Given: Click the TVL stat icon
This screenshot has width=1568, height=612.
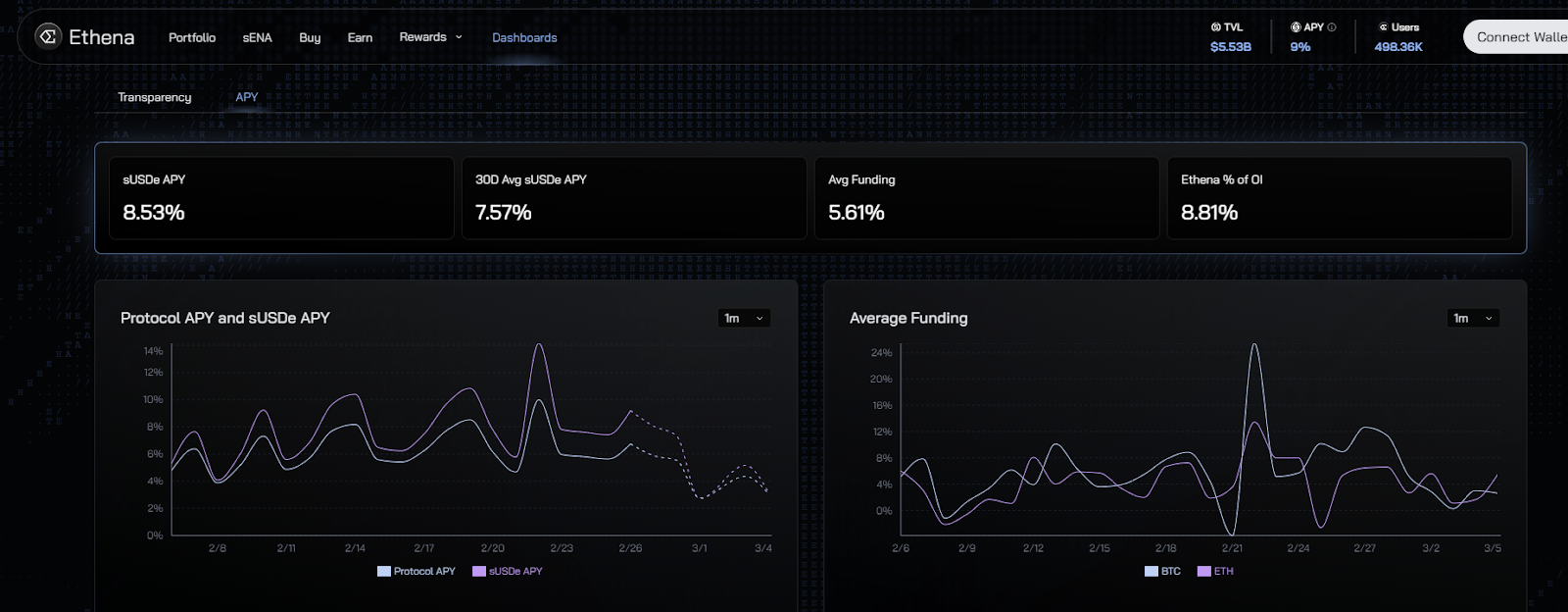Looking at the screenshot, I should click(1215, 27).
